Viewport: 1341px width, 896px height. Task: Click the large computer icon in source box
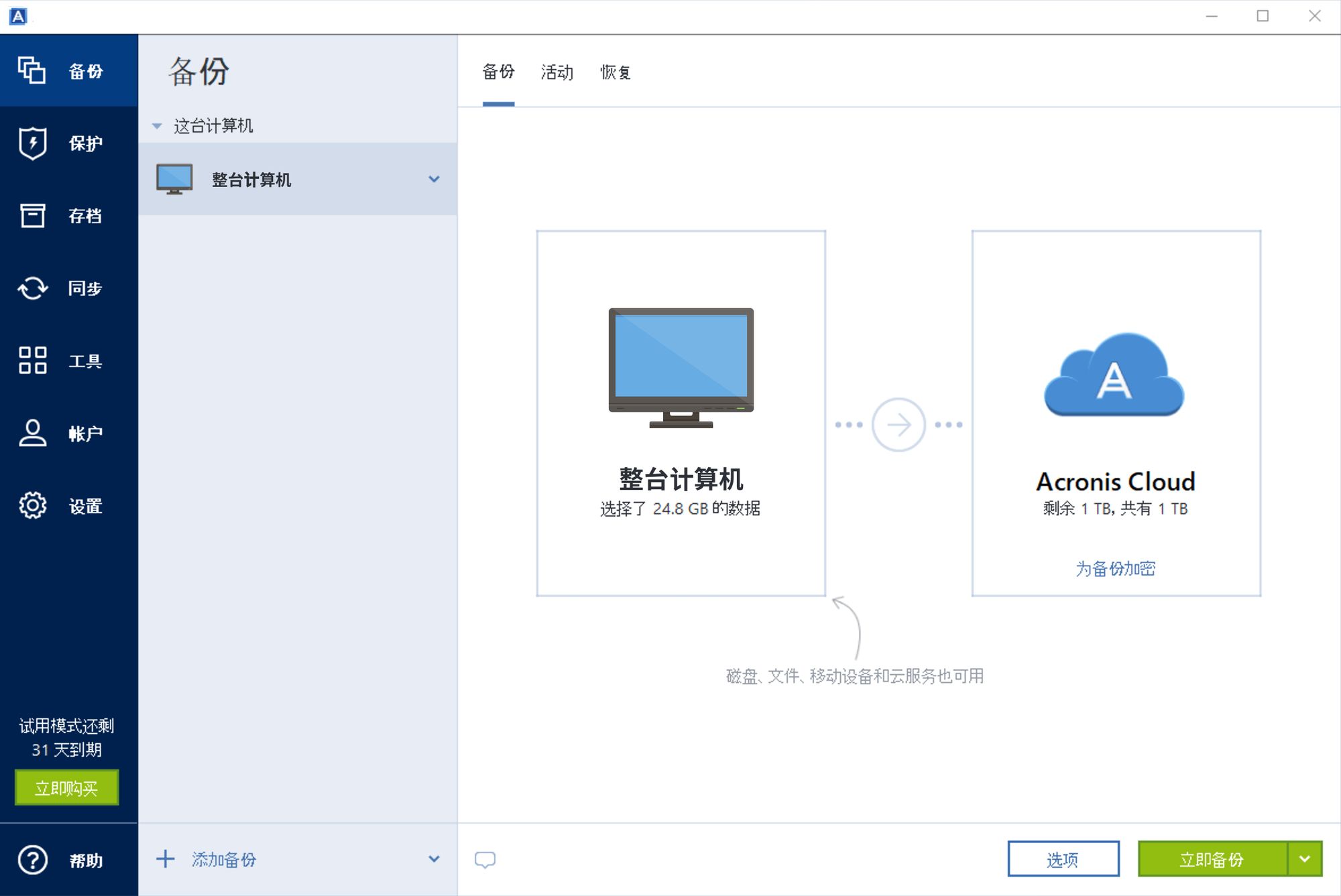681,368
